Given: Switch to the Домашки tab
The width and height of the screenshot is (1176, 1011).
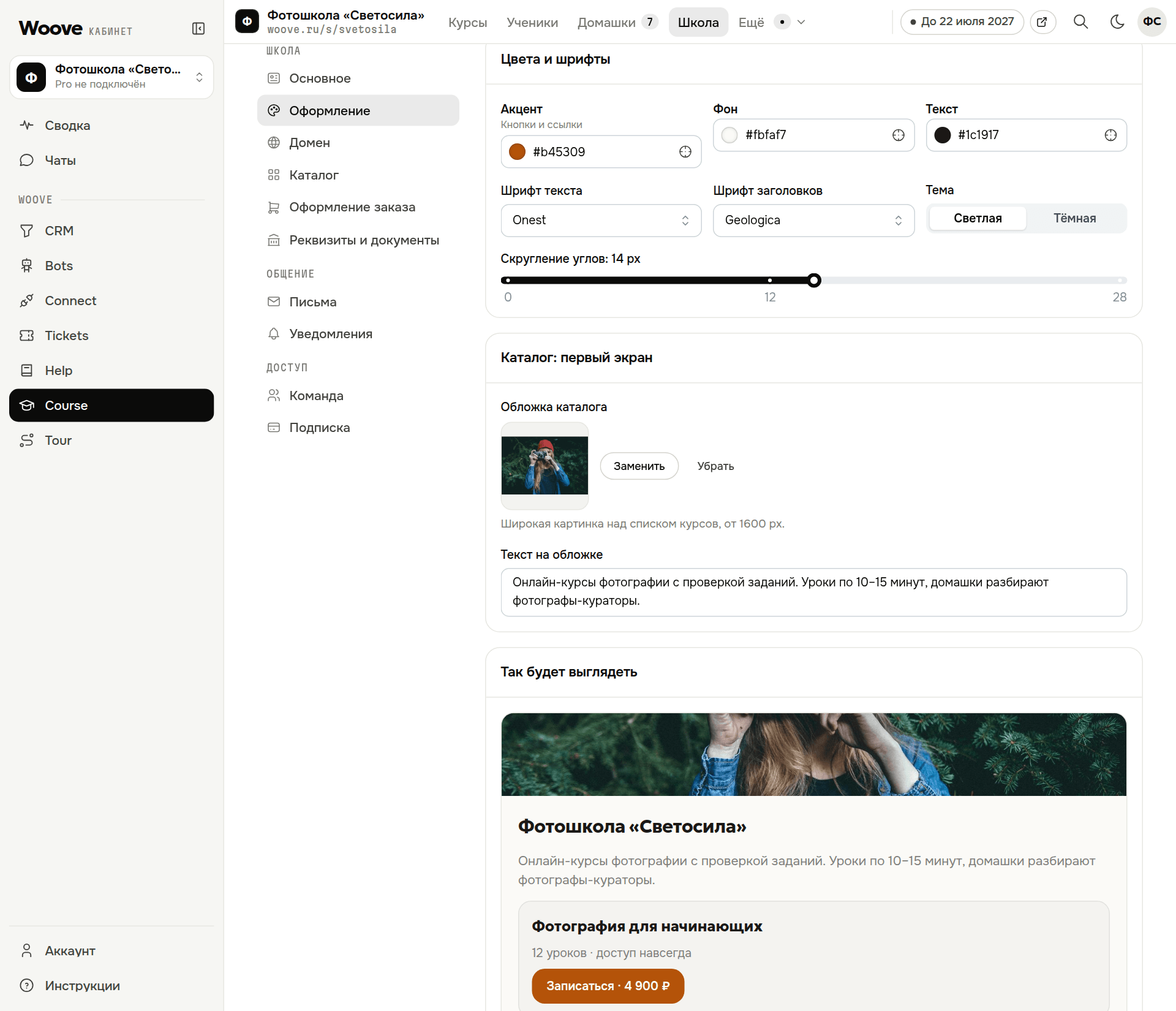Looking at the screenshot, I should (617, 23).
